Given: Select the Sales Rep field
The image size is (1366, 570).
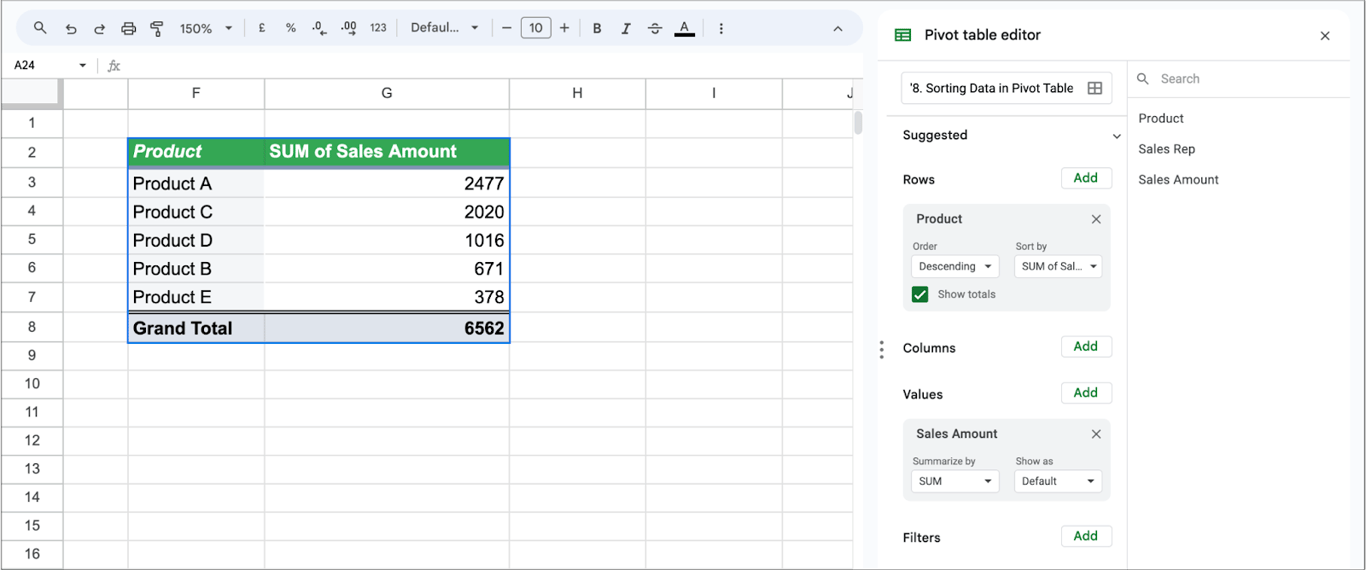Looking at the screenshot, I should pyautogui.click(x=1166, y=149).
